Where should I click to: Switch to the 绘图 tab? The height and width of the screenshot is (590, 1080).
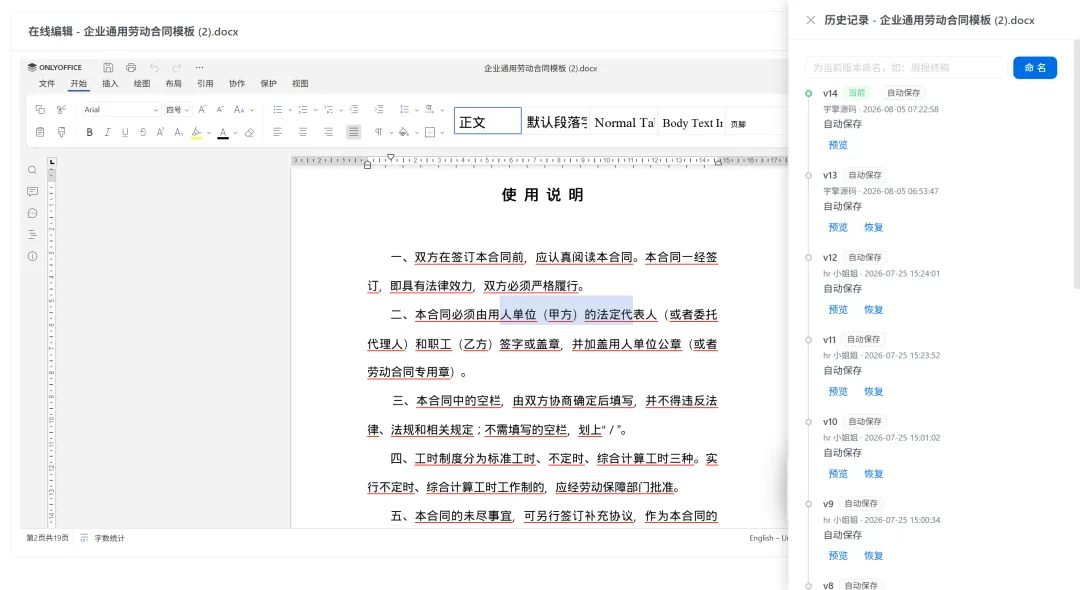142,83
